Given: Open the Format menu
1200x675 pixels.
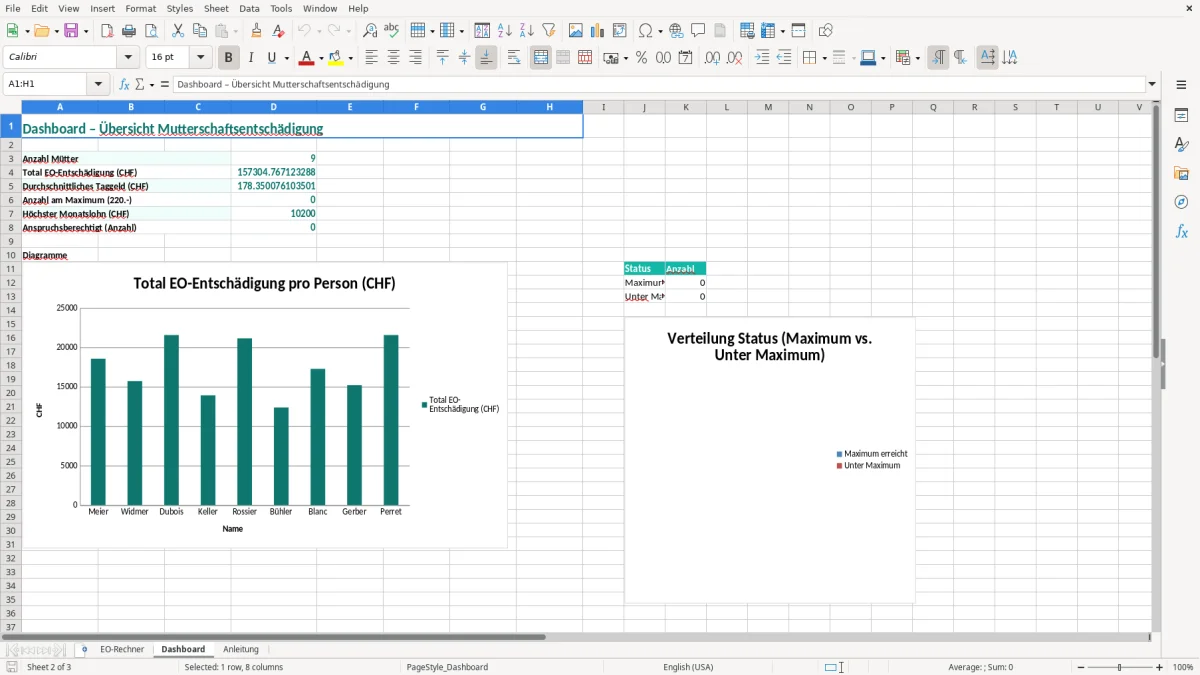Looking at the screenshot, I should click(140, 8).
